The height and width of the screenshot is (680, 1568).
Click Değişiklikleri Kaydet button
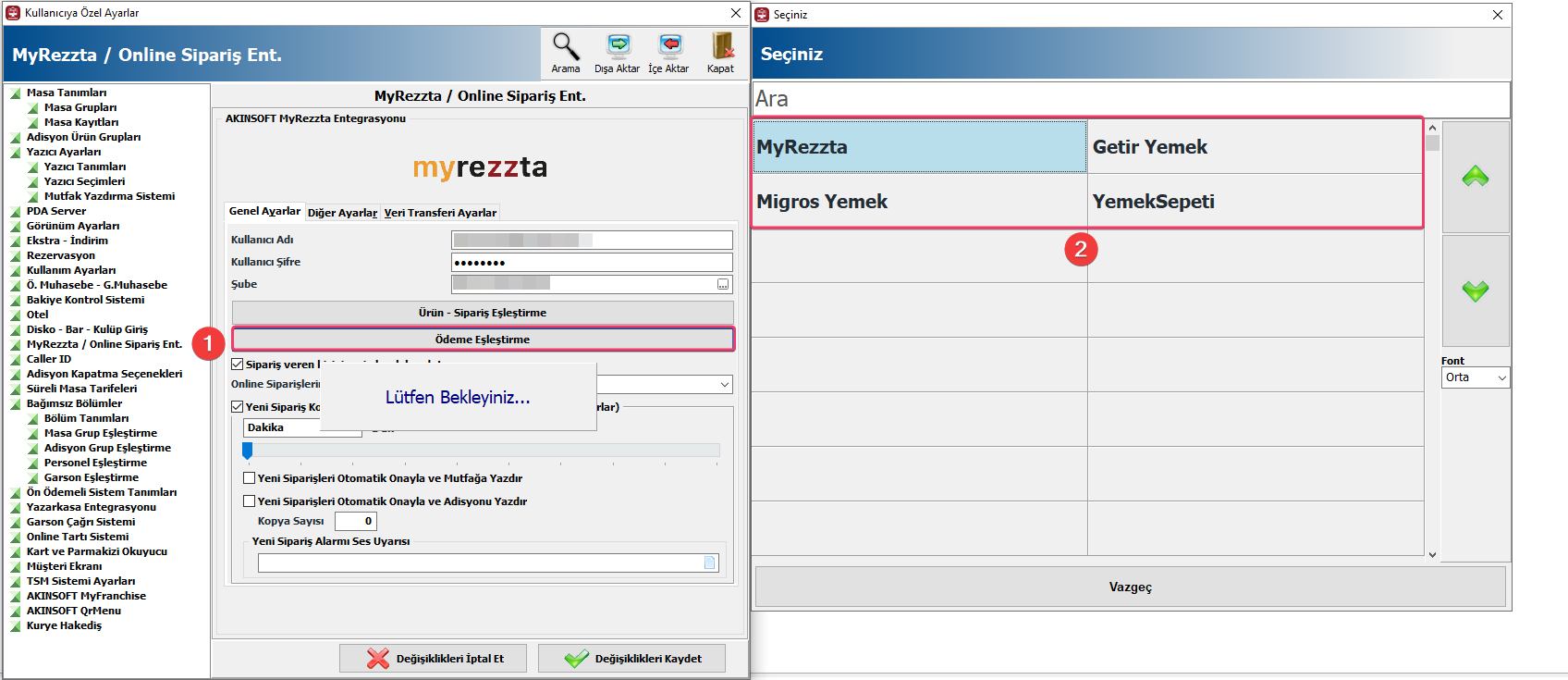(x=632, y=659)
